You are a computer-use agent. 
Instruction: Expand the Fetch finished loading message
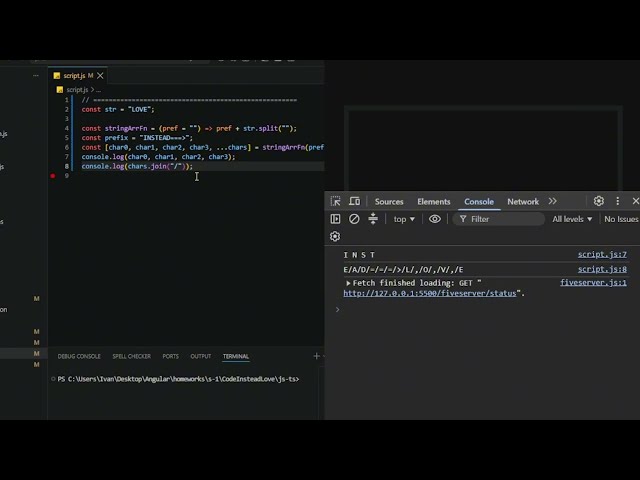click(348, 283)
